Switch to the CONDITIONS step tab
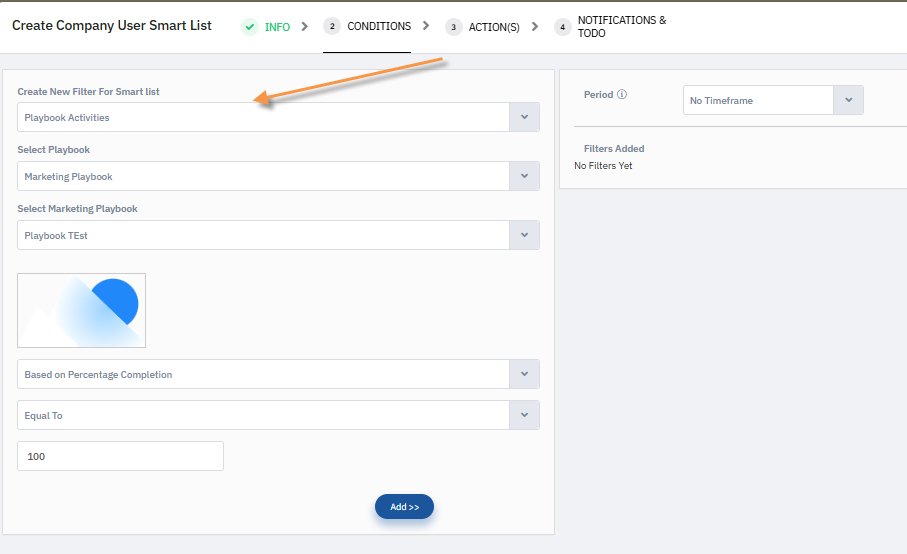907x554 pixels. [379, 27]
